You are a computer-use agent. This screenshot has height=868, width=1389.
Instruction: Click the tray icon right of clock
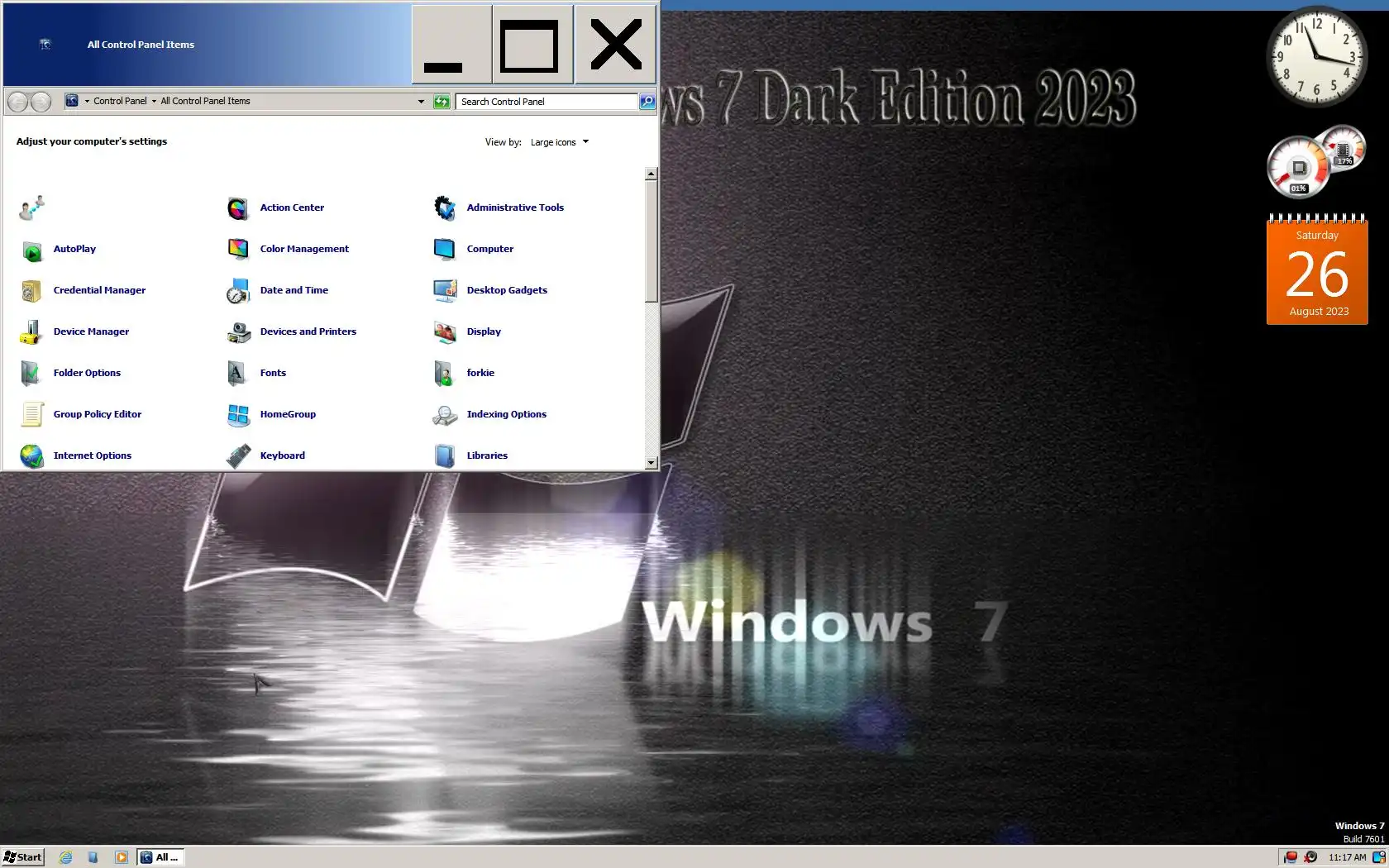pyautogui.click(x=1378, y=857)
